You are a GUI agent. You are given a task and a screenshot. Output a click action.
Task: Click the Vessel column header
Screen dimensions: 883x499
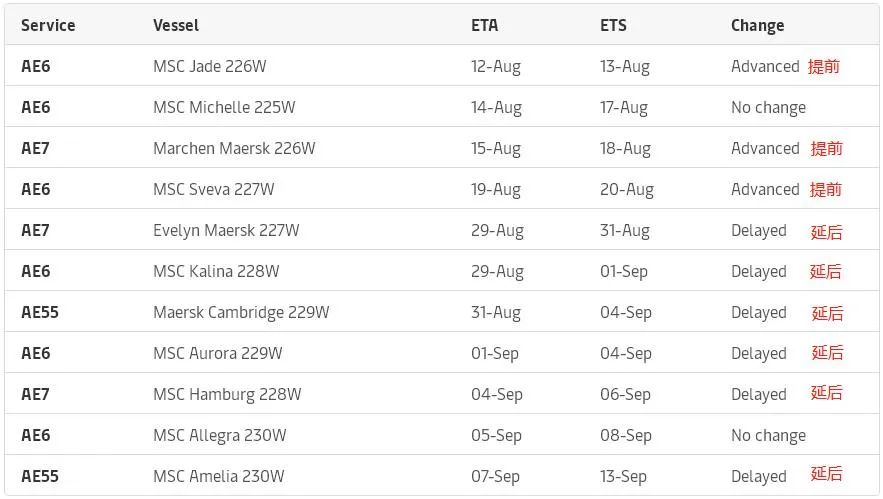[176, 25]
